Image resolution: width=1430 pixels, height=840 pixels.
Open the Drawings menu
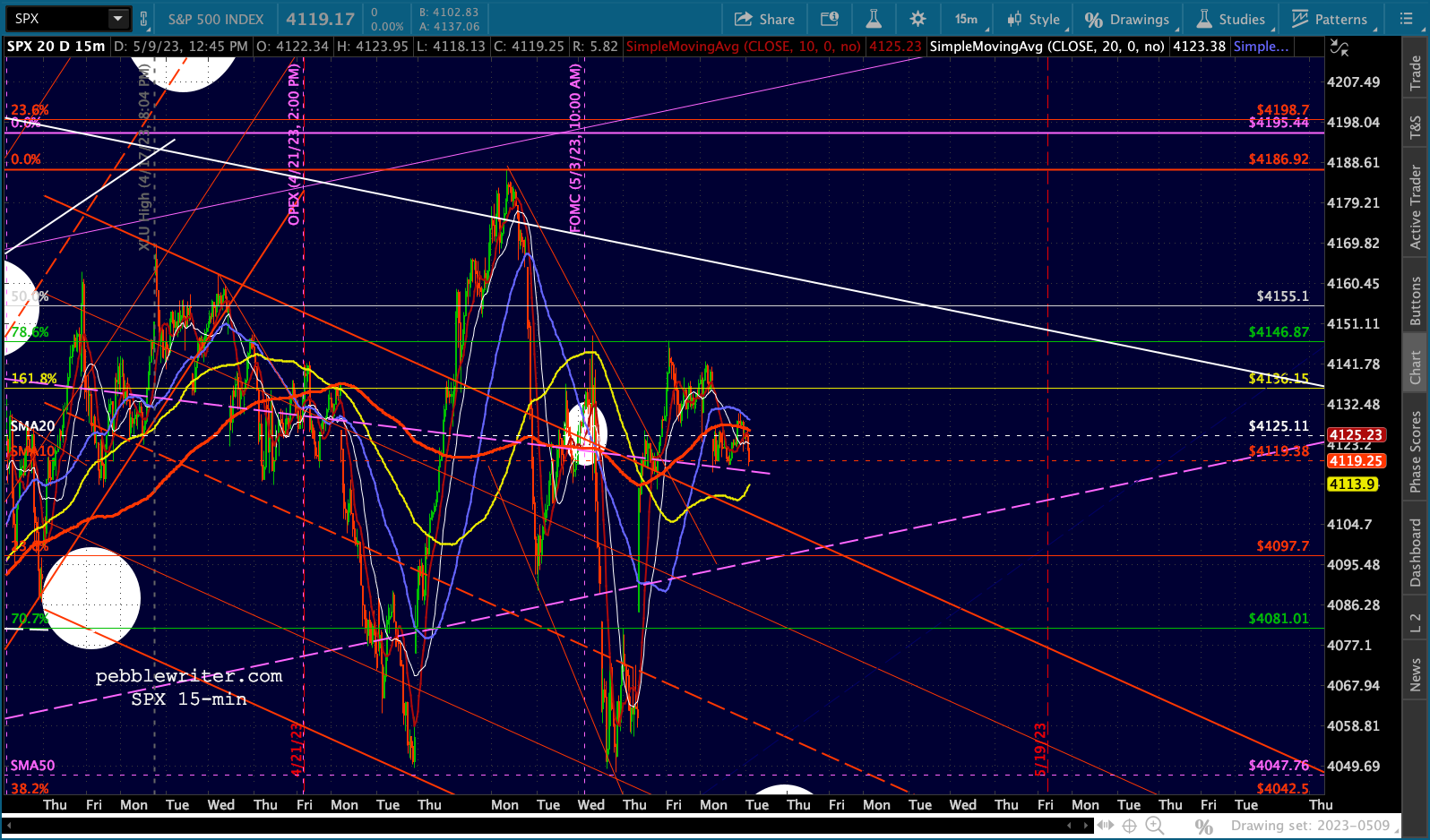click(1127, 19)
